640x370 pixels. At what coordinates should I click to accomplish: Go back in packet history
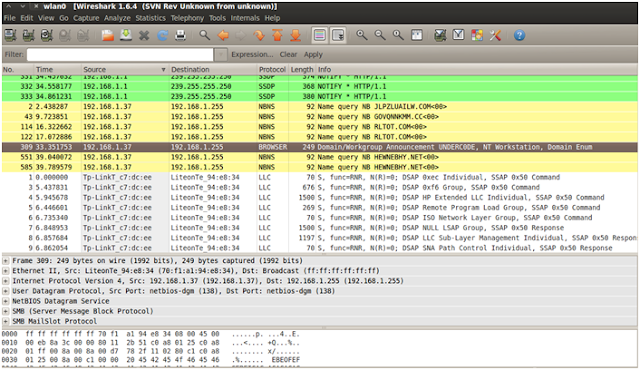coord(223,35)
